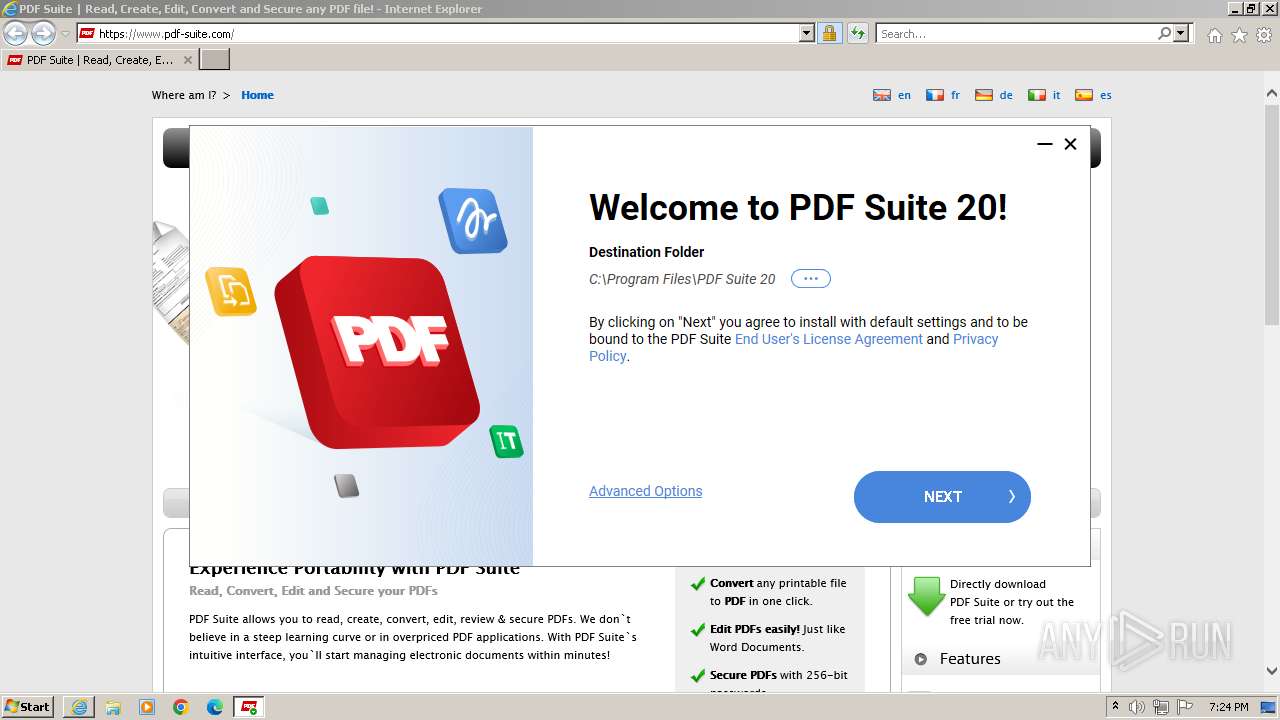Click the 'Welcome to PDF Suite 20!' heading
This screenshot has width=1280, height=720.
coord(798,208)
